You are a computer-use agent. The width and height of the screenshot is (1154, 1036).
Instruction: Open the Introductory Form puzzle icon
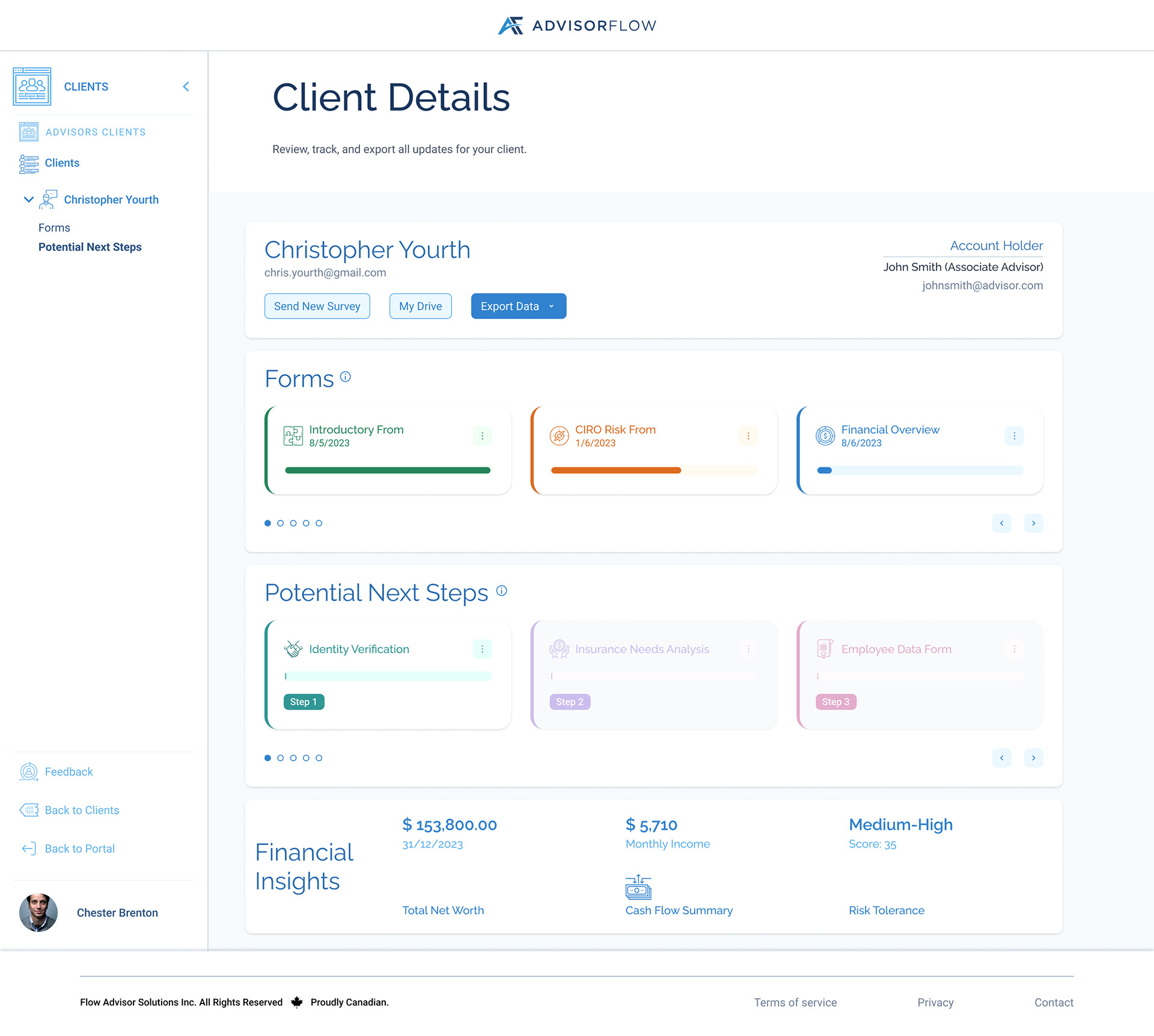click(x=292, y=436)
